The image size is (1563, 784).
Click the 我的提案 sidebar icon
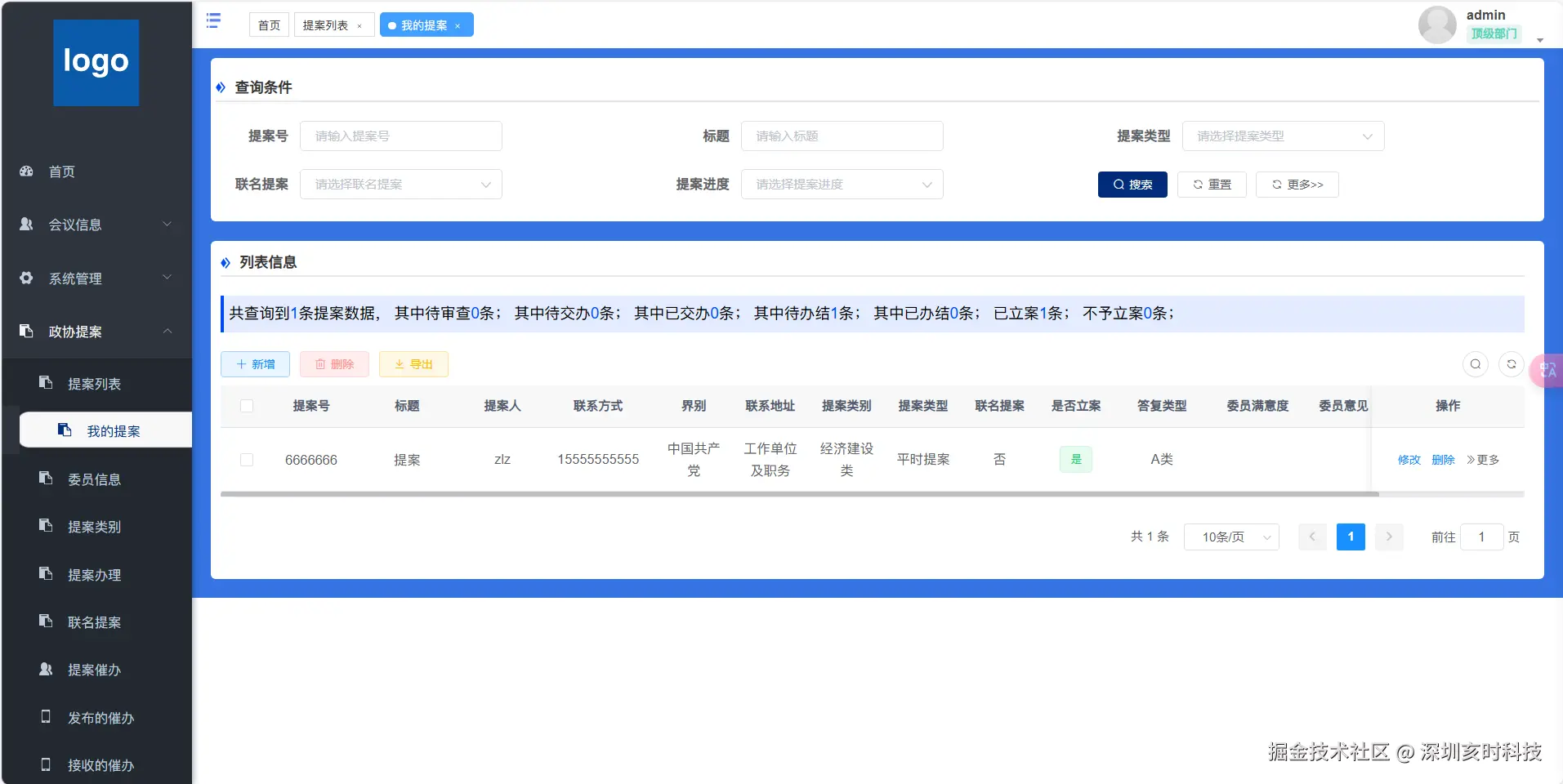pyautogui.click(x=65, y=430)
